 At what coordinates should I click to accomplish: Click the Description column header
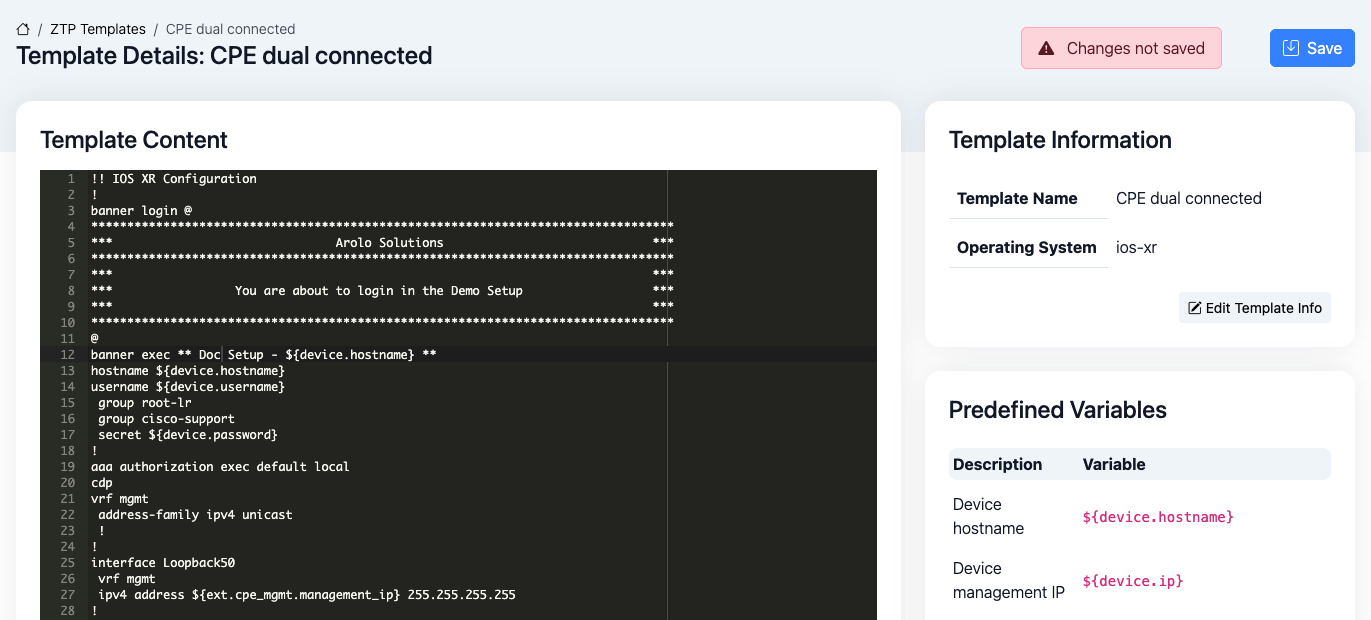[997, 464]
